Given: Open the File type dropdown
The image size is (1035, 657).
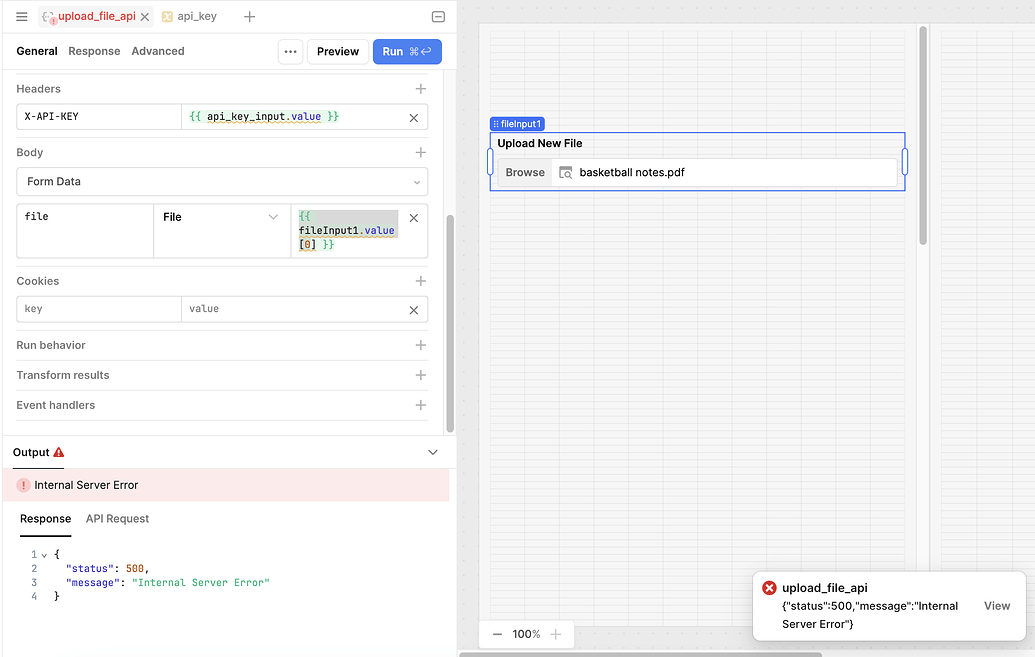Looking at the screenshot, I should [x=222, y=217].
